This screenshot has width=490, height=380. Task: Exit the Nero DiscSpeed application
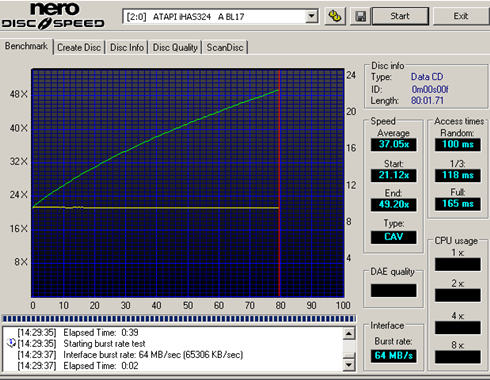pos(461,16)
